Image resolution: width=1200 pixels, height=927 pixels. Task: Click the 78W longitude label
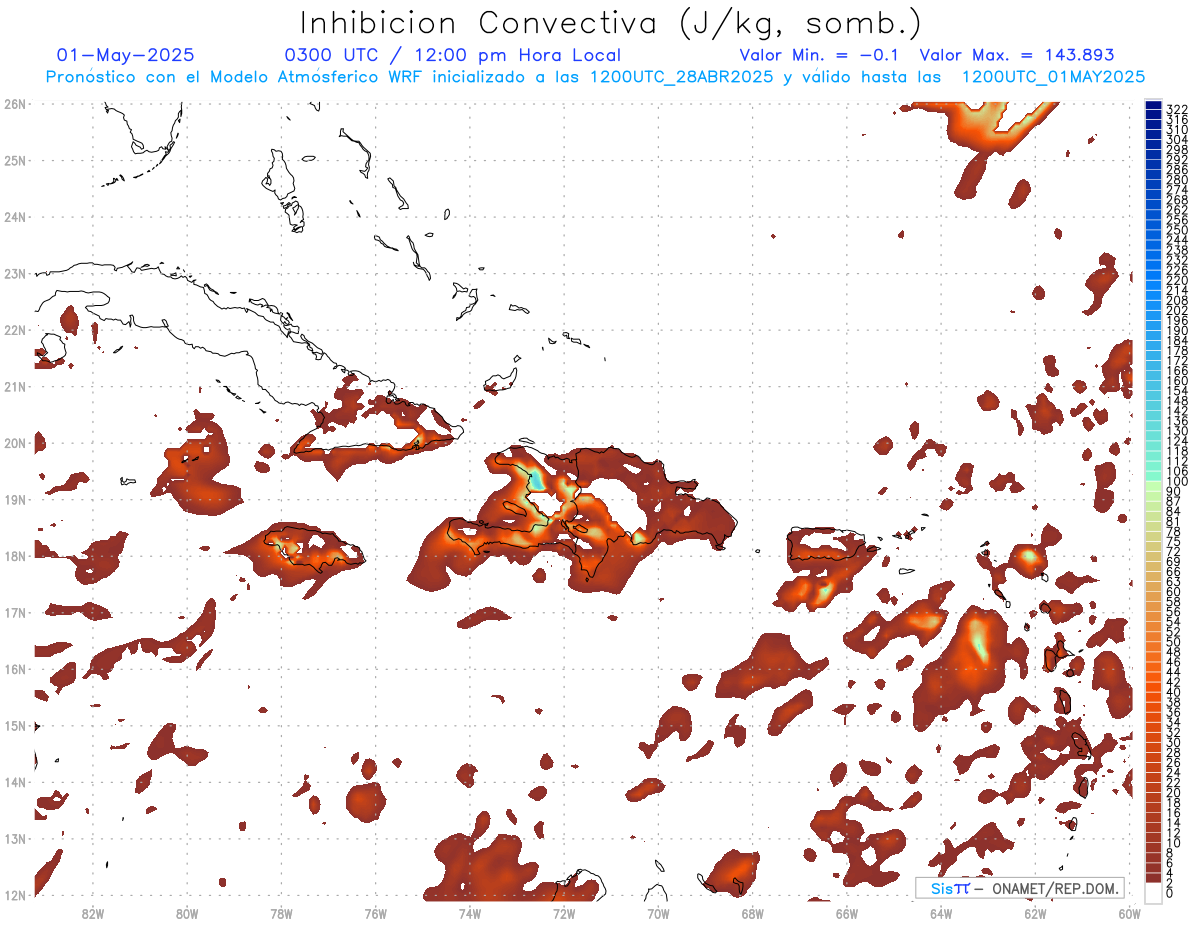click(281, 913)
